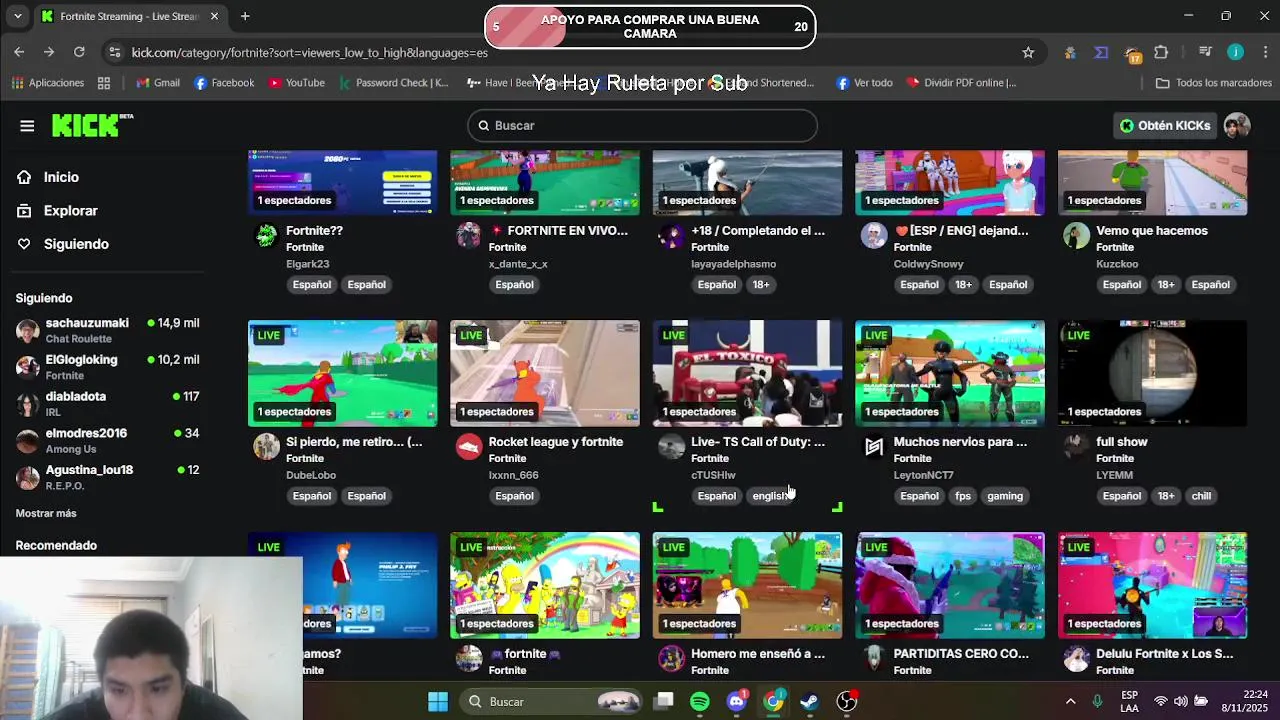Image resolution: width=1280 pixels, height=720 pixels.
Task: Click the Obtén KICKs button
Action: [1165, 125]
